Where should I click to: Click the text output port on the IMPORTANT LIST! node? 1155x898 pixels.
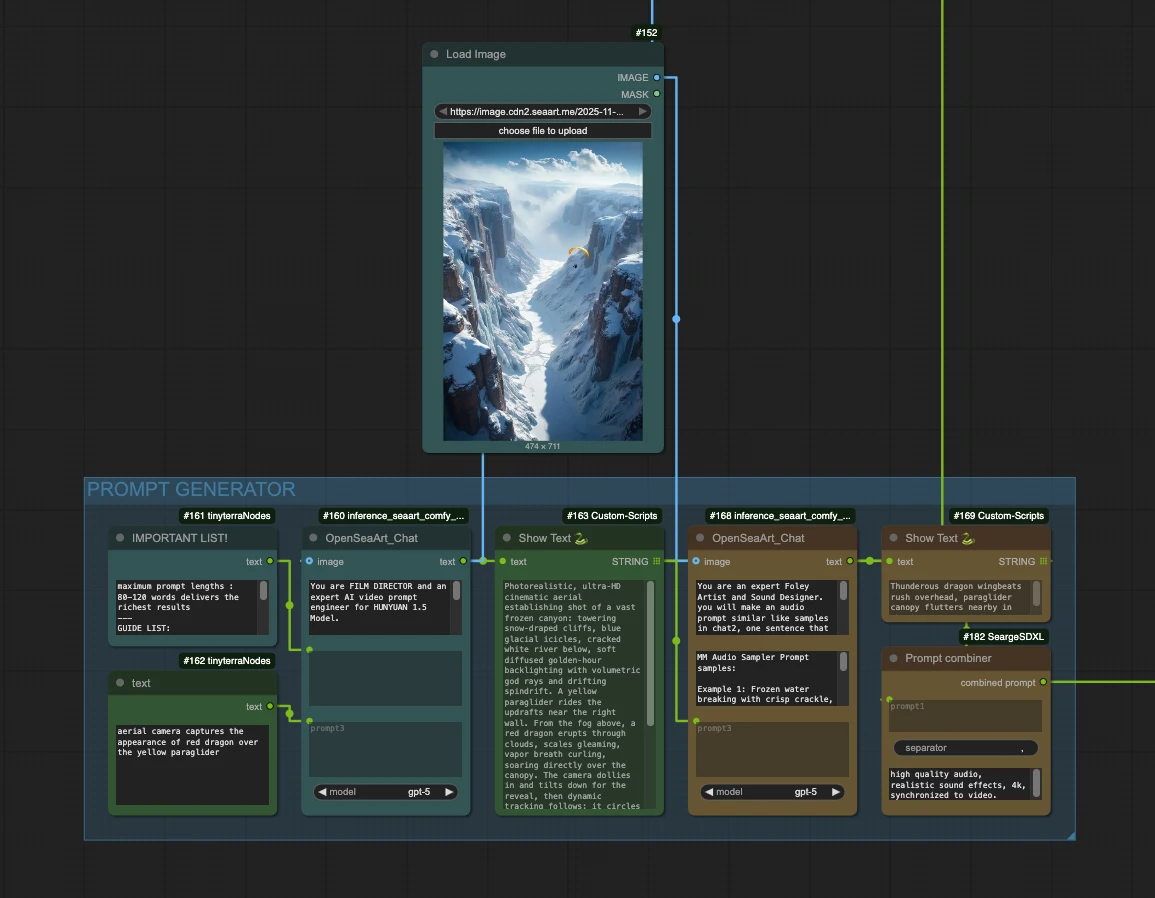(x=270, y=562)
